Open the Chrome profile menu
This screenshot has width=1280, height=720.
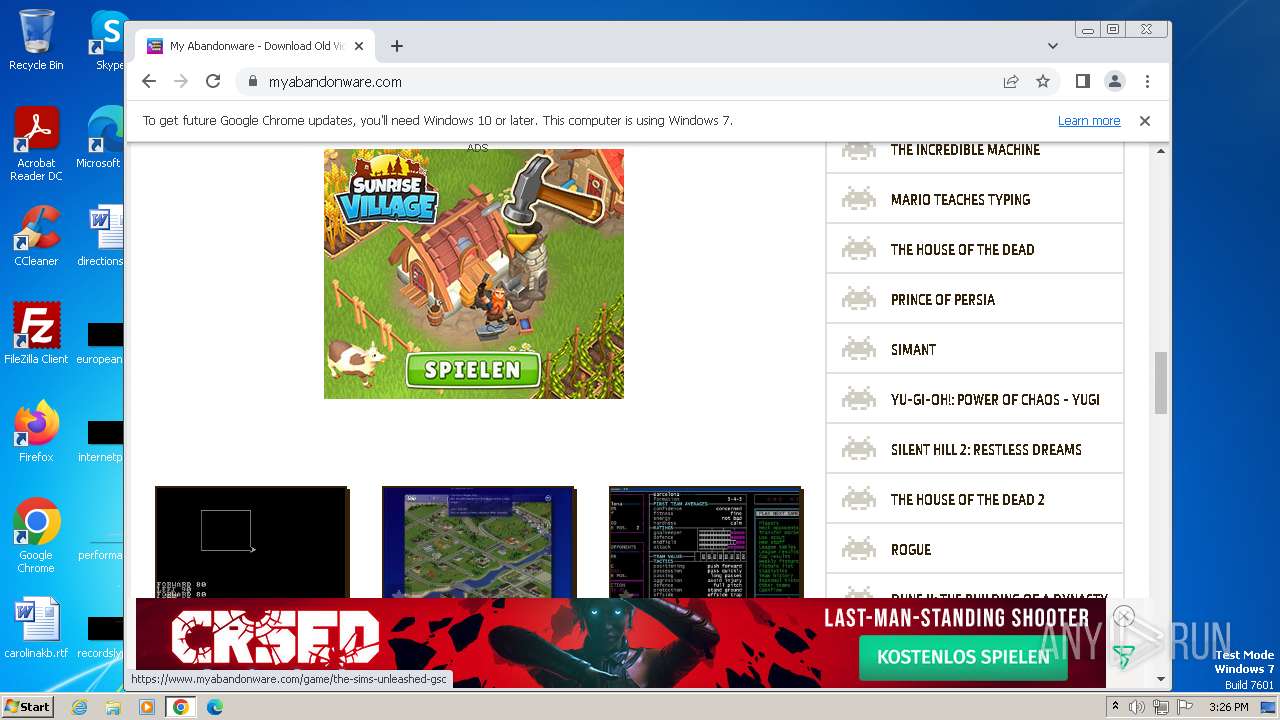click(x=1114, y=82)
